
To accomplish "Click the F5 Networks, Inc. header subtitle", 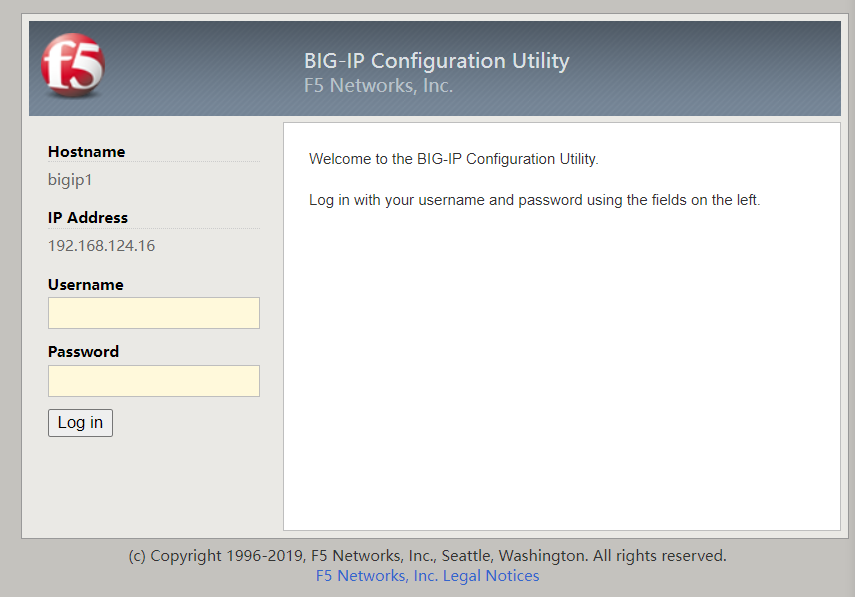I will click(x=378, y=85).
